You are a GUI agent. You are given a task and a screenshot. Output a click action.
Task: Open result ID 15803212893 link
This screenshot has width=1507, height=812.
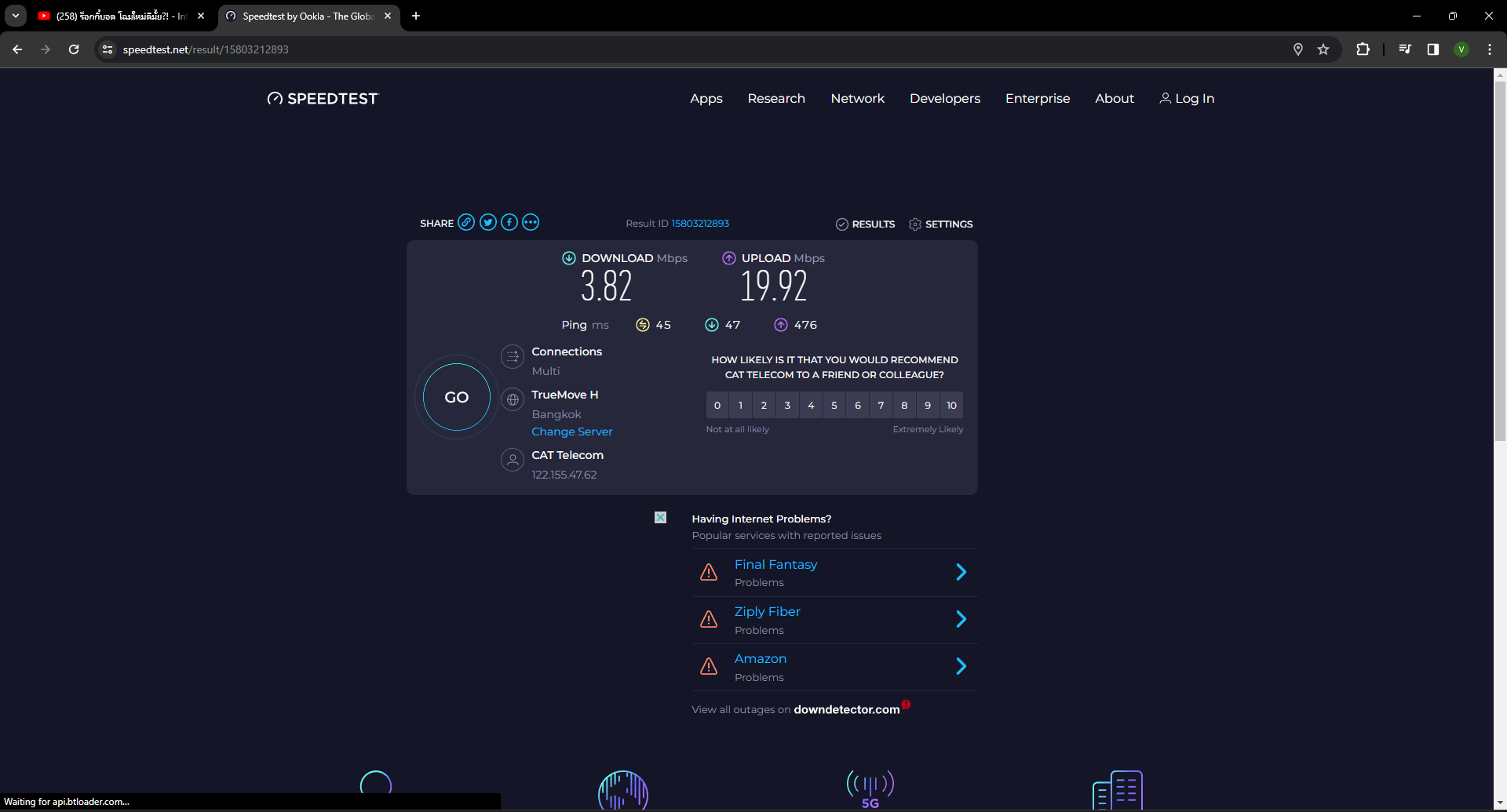pyautogui.click(x=700, y=224)
